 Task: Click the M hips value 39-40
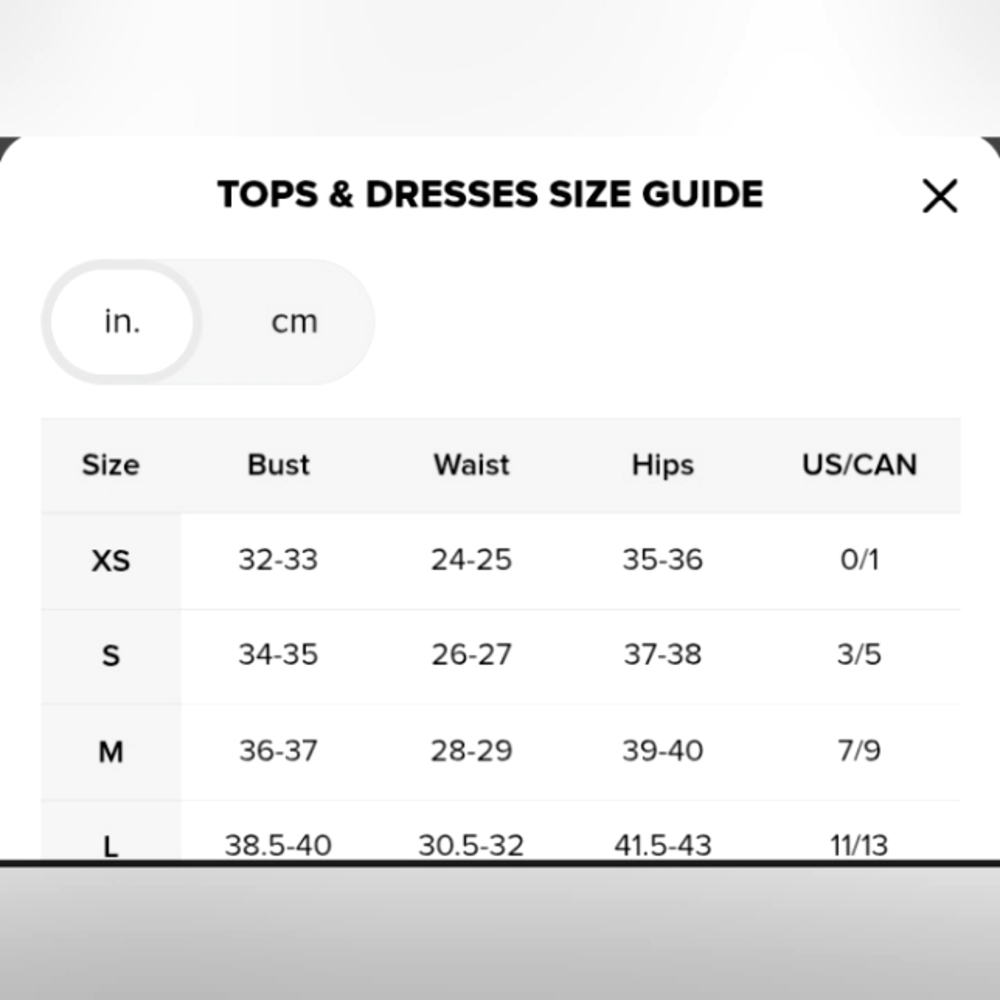click(x=662, y=751)
